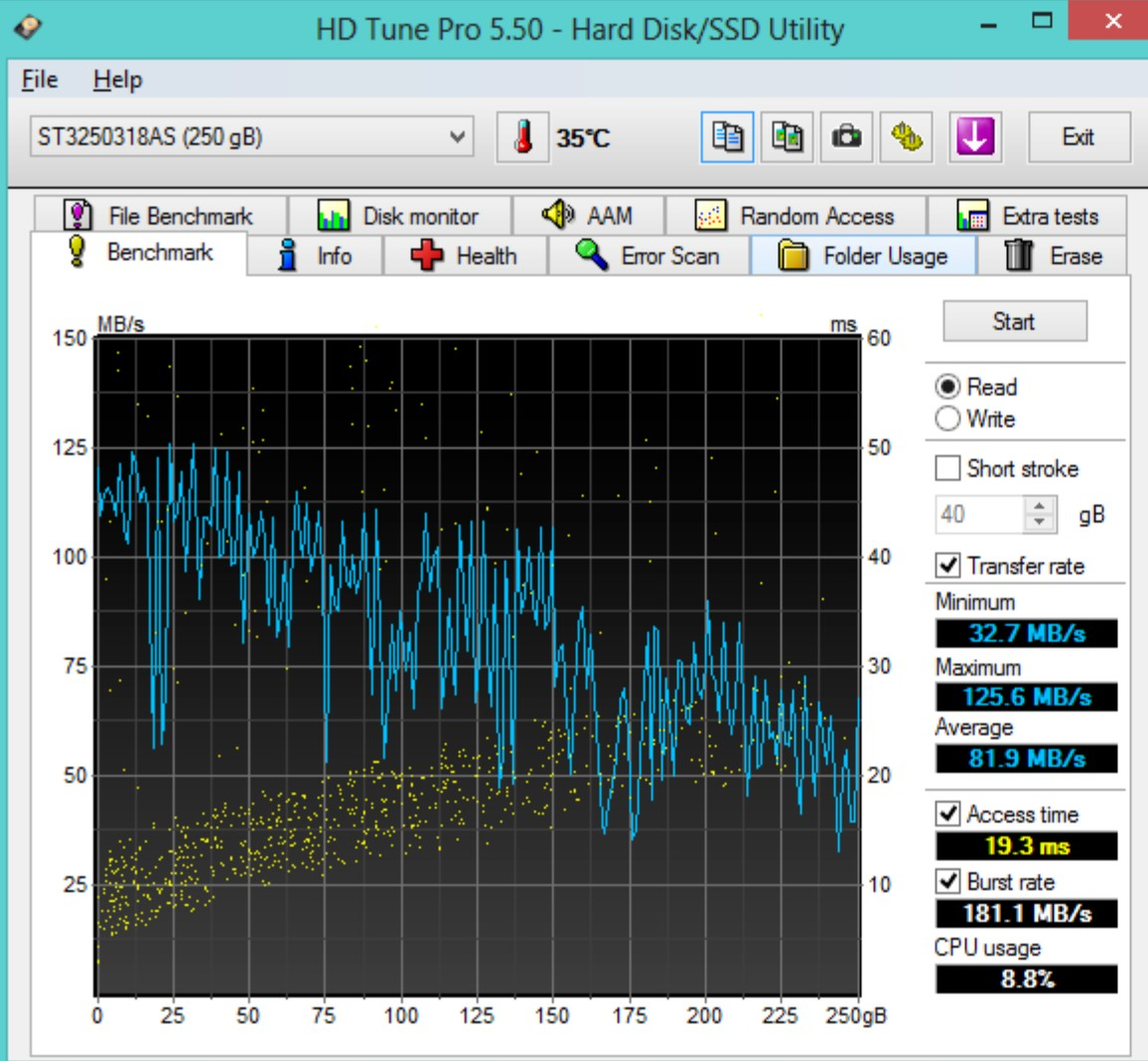Screen dimensions: 1148x1061
Task: Click the Exit button
Action: click(1078, 137)
